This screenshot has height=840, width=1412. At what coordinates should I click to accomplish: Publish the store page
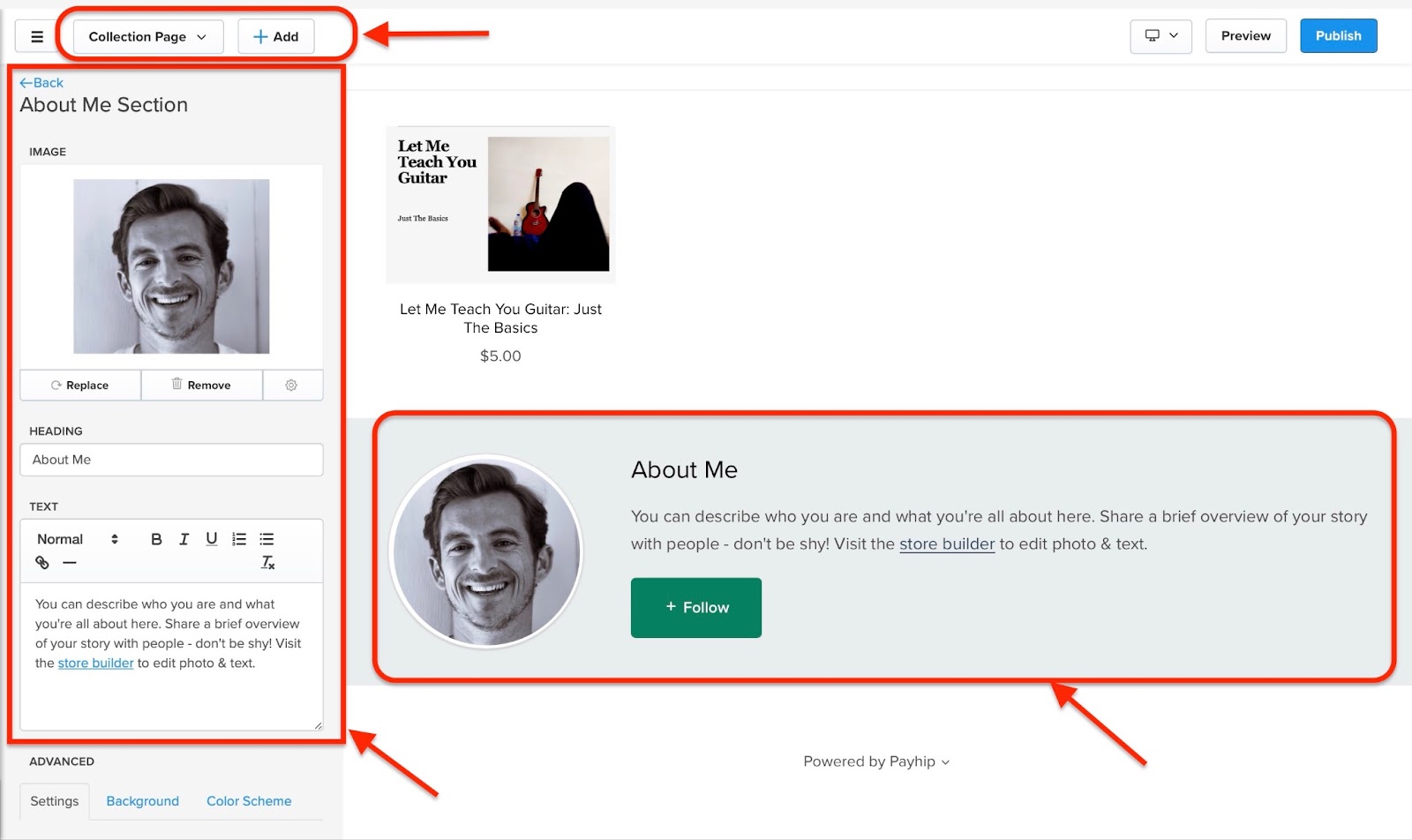(1338, 36)
